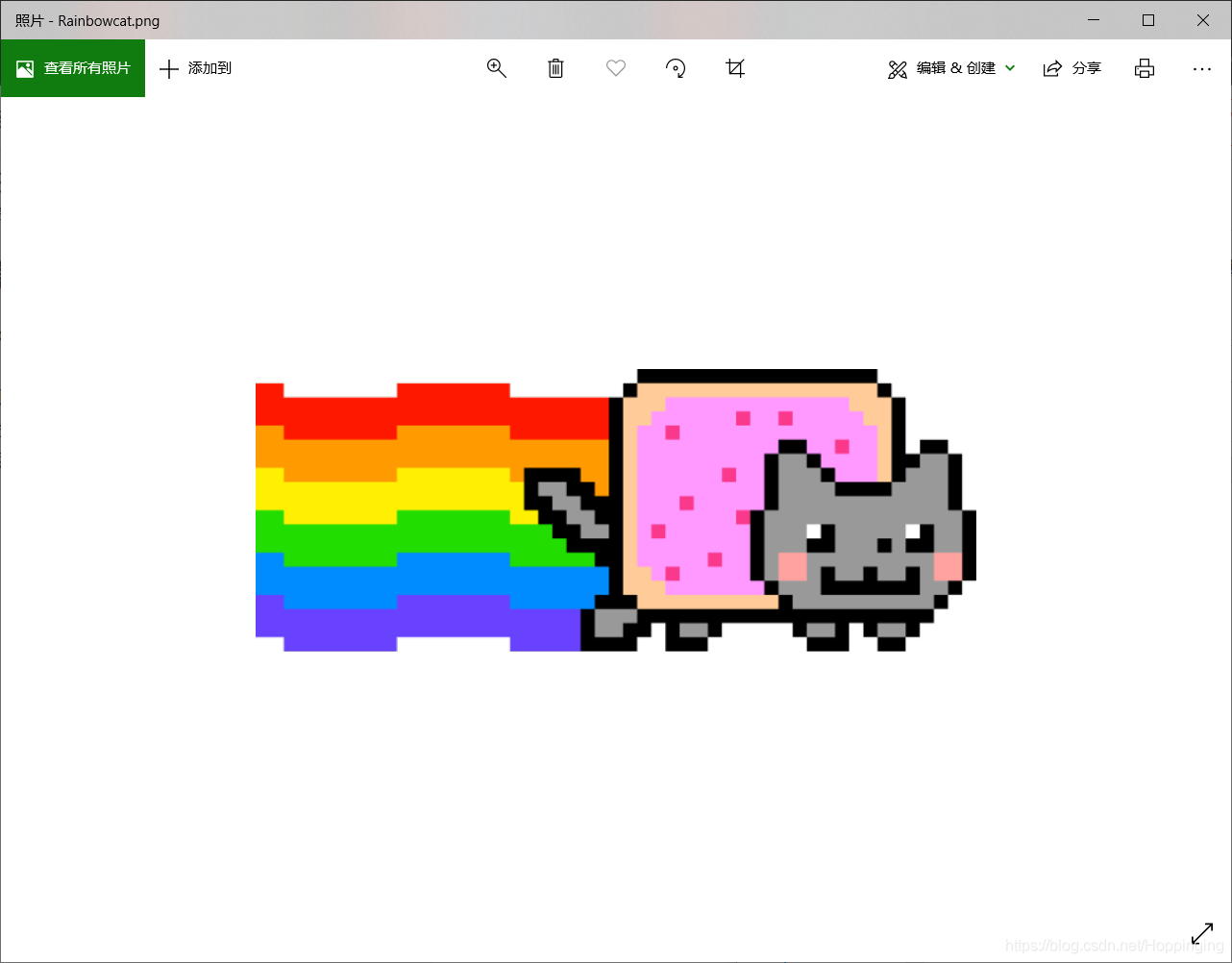
Task: Enter fullscreen with the diagonal arrow icon
Action: [x=1202, y=932]
